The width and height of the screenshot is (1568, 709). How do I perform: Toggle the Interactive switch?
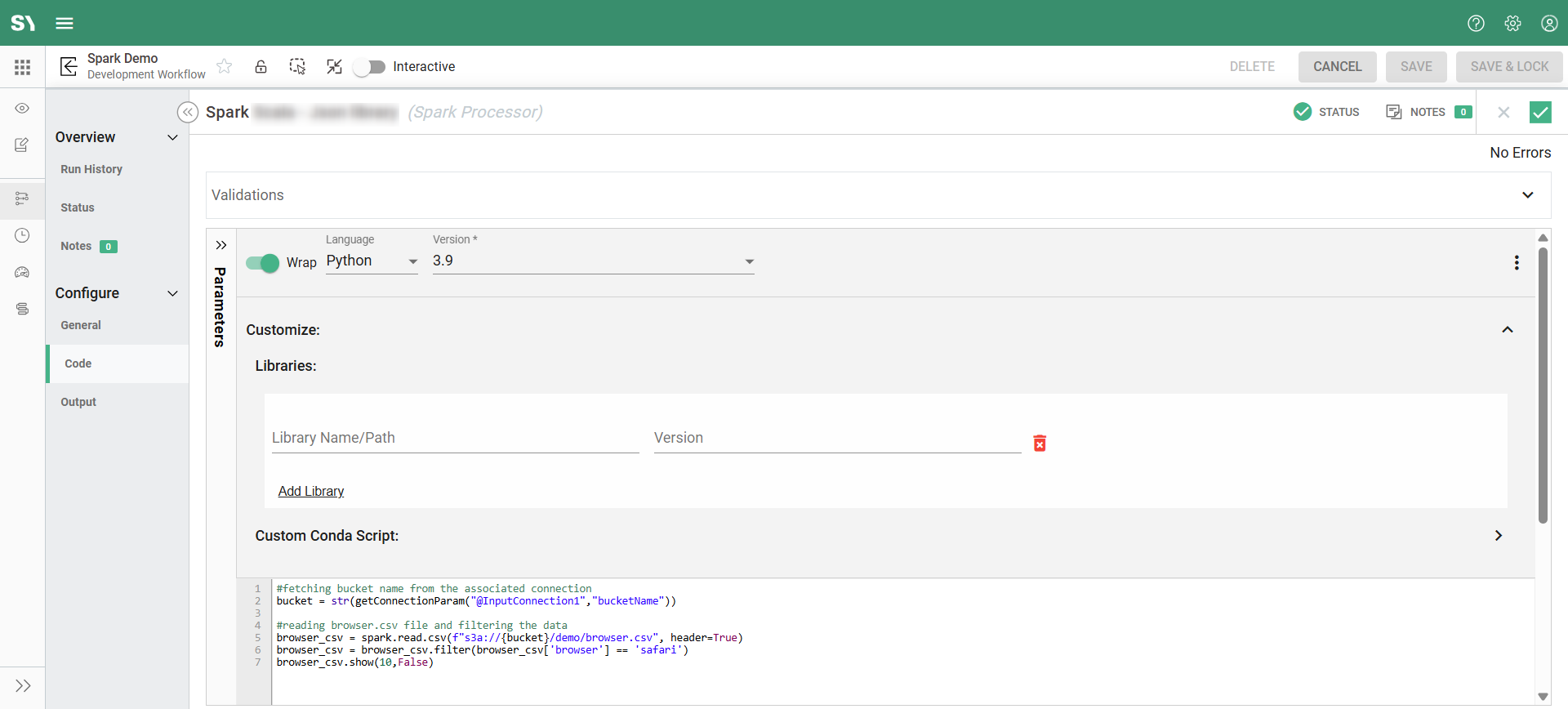coord(370,67)
